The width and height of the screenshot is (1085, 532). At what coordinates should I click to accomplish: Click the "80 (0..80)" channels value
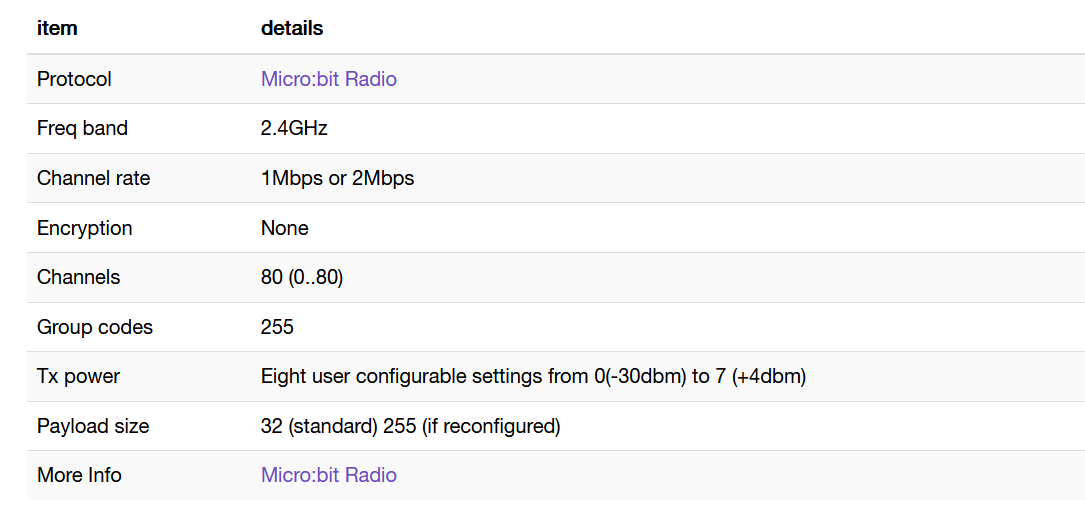point(301,277)
